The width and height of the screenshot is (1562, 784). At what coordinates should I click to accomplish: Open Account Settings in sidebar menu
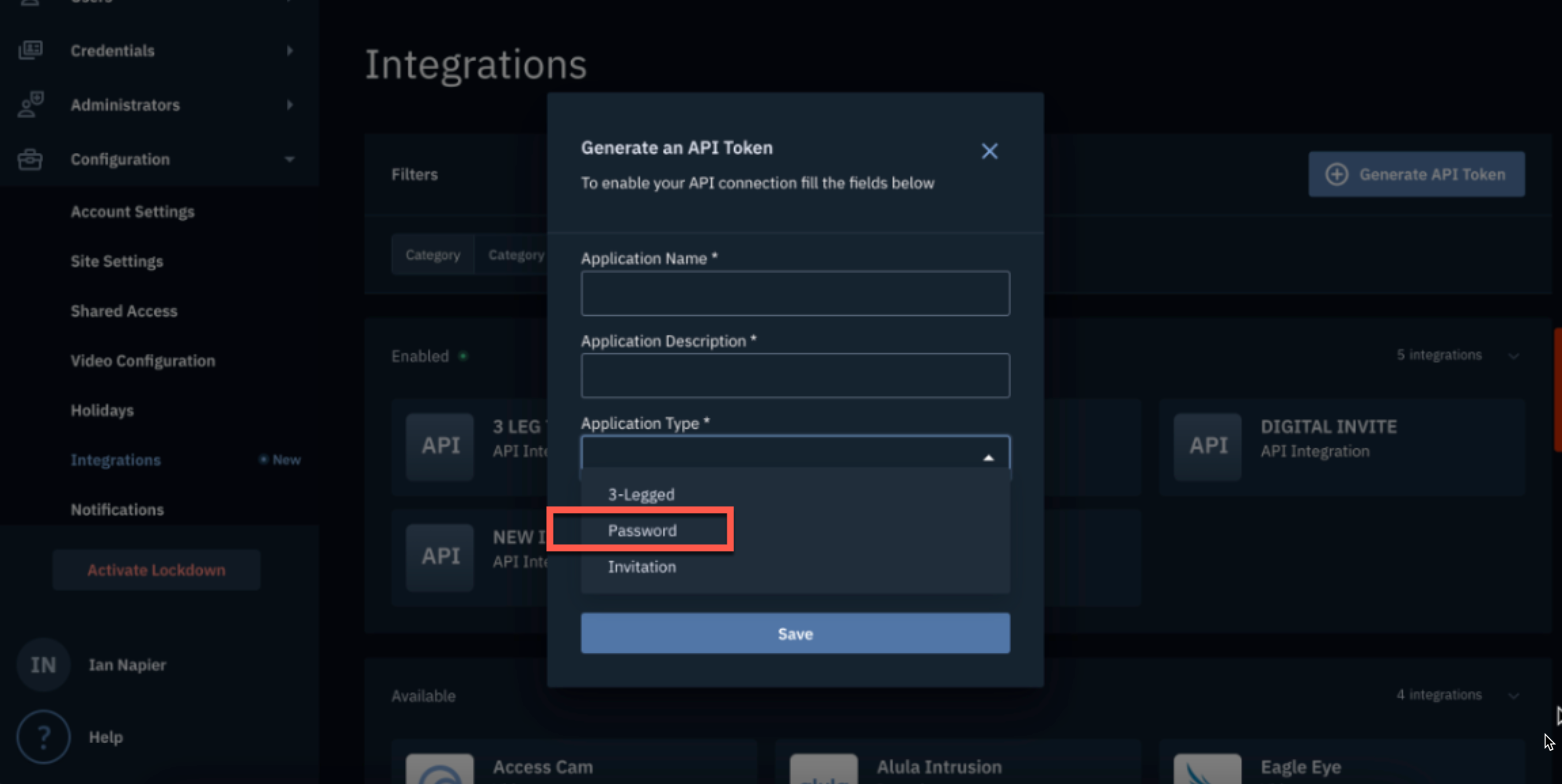pyautogui.click(x=132, y=212)
